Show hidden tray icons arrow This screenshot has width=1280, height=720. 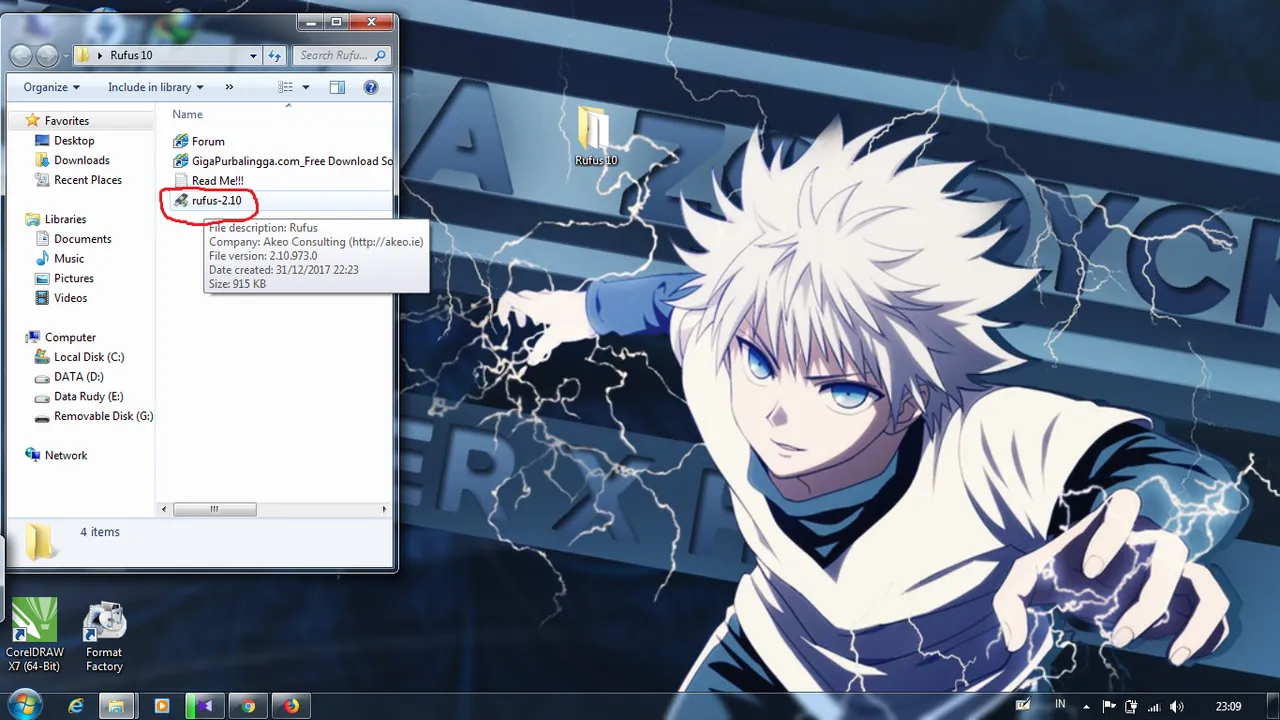[1087, 706]
